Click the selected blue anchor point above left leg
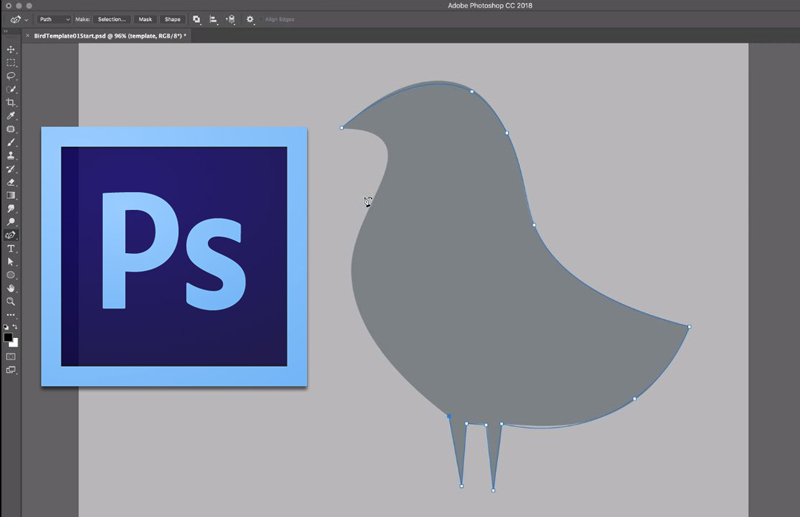The image size is (800, 517). (449, 416)
